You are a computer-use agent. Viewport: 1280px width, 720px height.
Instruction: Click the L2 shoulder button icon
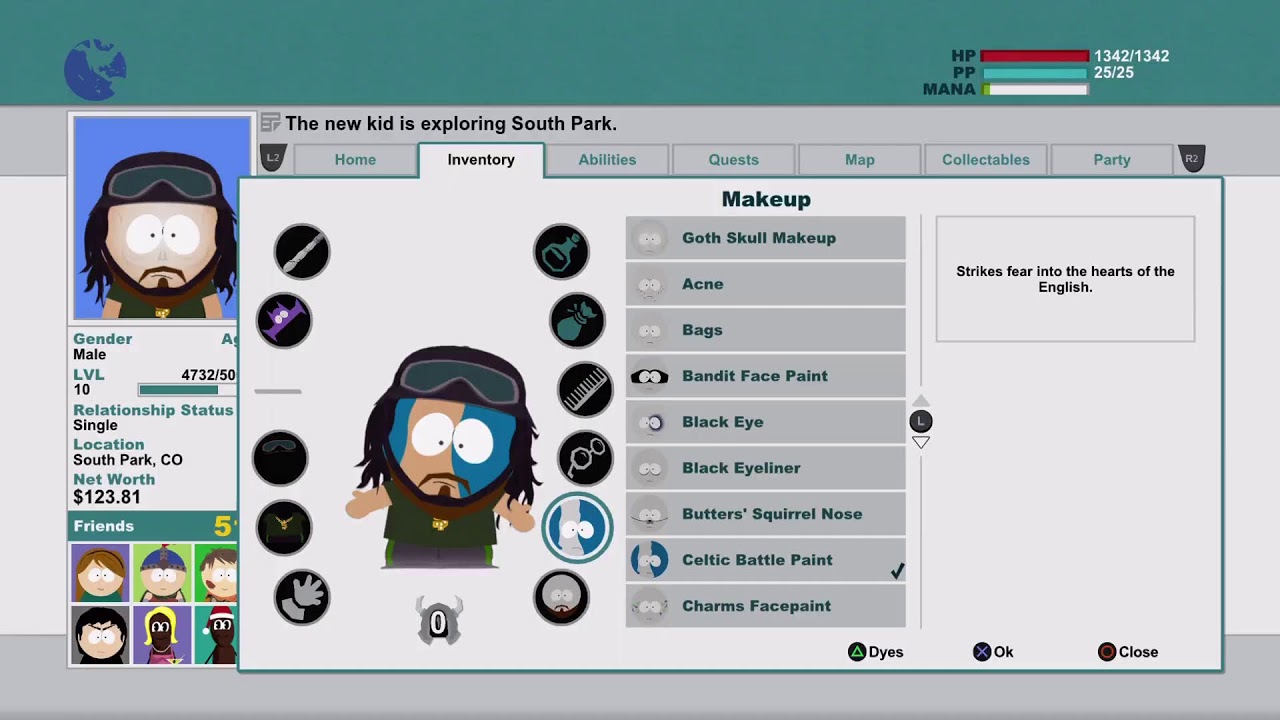pos(273,158)
